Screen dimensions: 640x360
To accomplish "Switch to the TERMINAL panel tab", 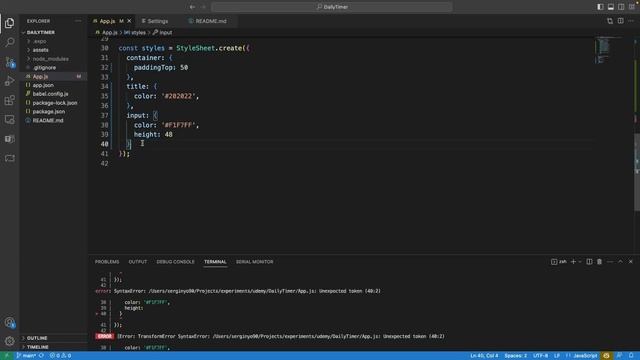I will click(215, 262).
